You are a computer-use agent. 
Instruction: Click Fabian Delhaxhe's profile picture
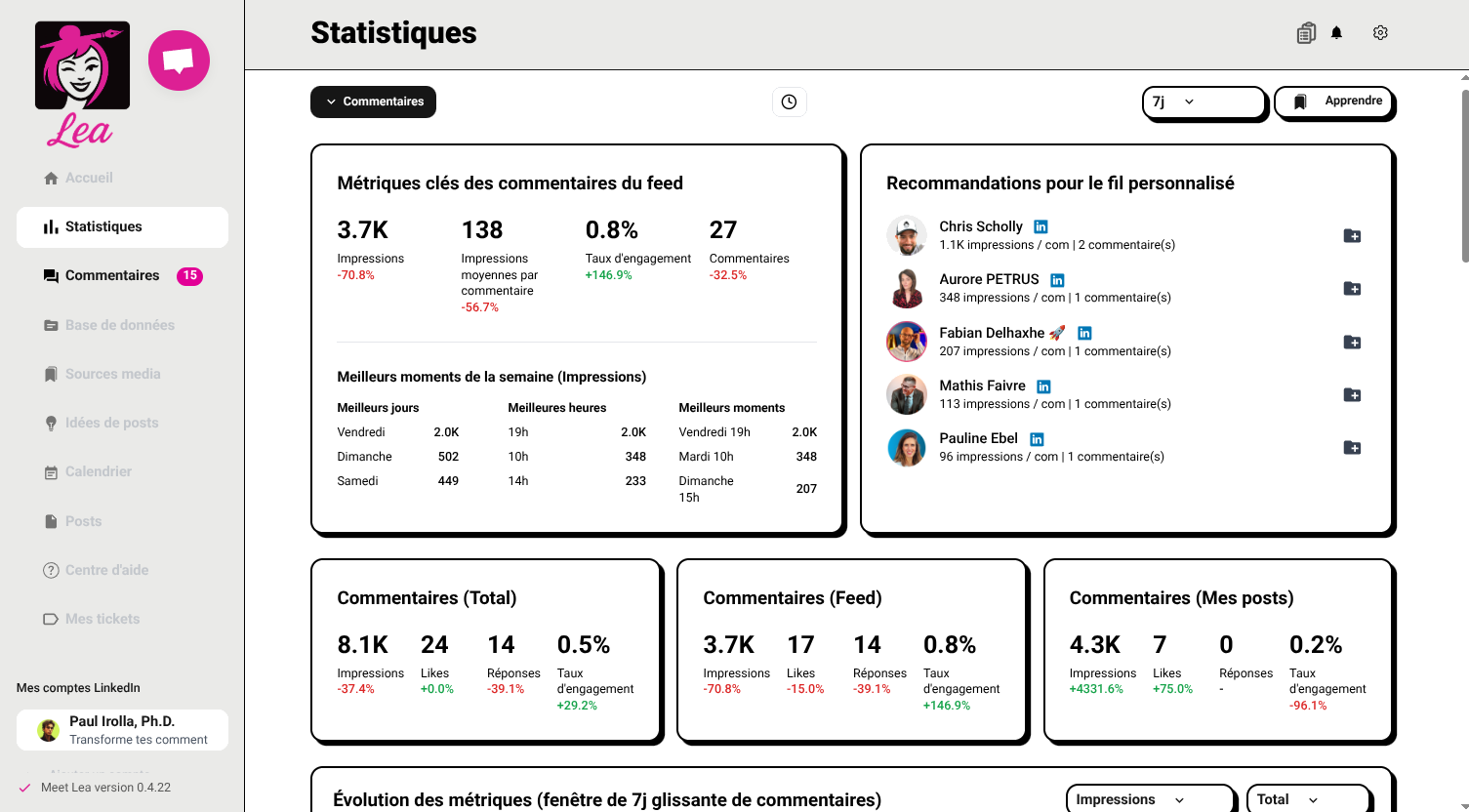pyautogui.click(x=906, y=342)
